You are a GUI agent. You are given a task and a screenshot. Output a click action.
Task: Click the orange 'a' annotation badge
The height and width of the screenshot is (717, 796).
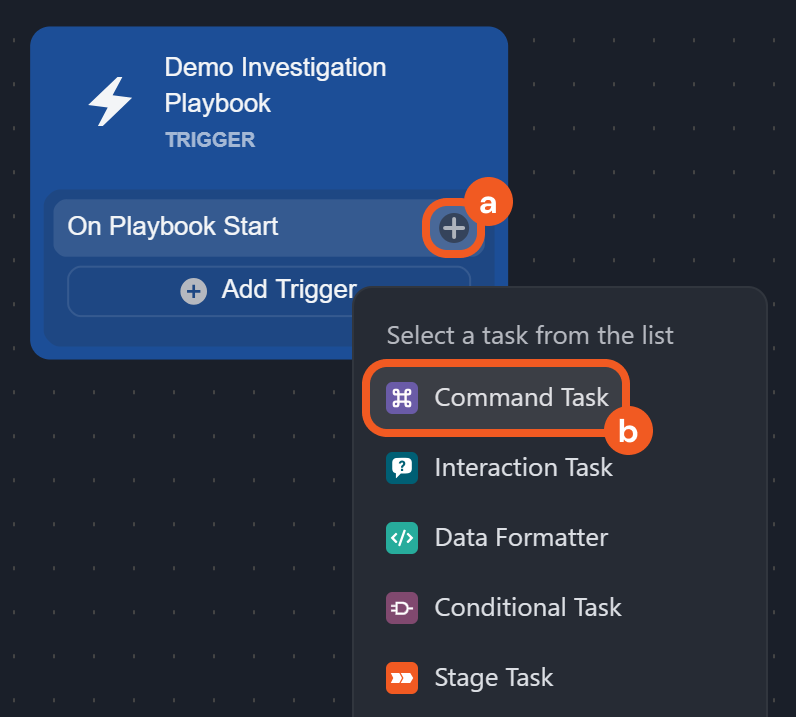pos(488,203)
